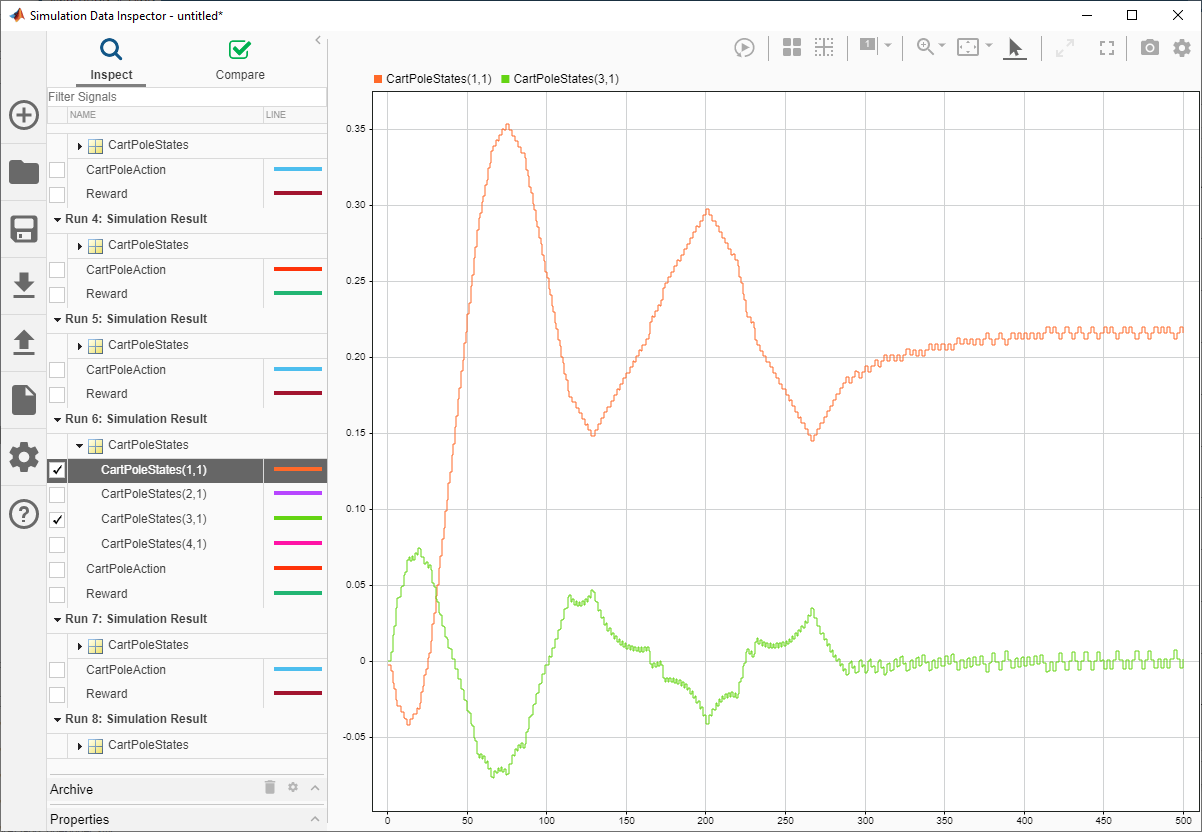
Task: Click the fit-to-view icon
Action: (x=1105, y=46)
